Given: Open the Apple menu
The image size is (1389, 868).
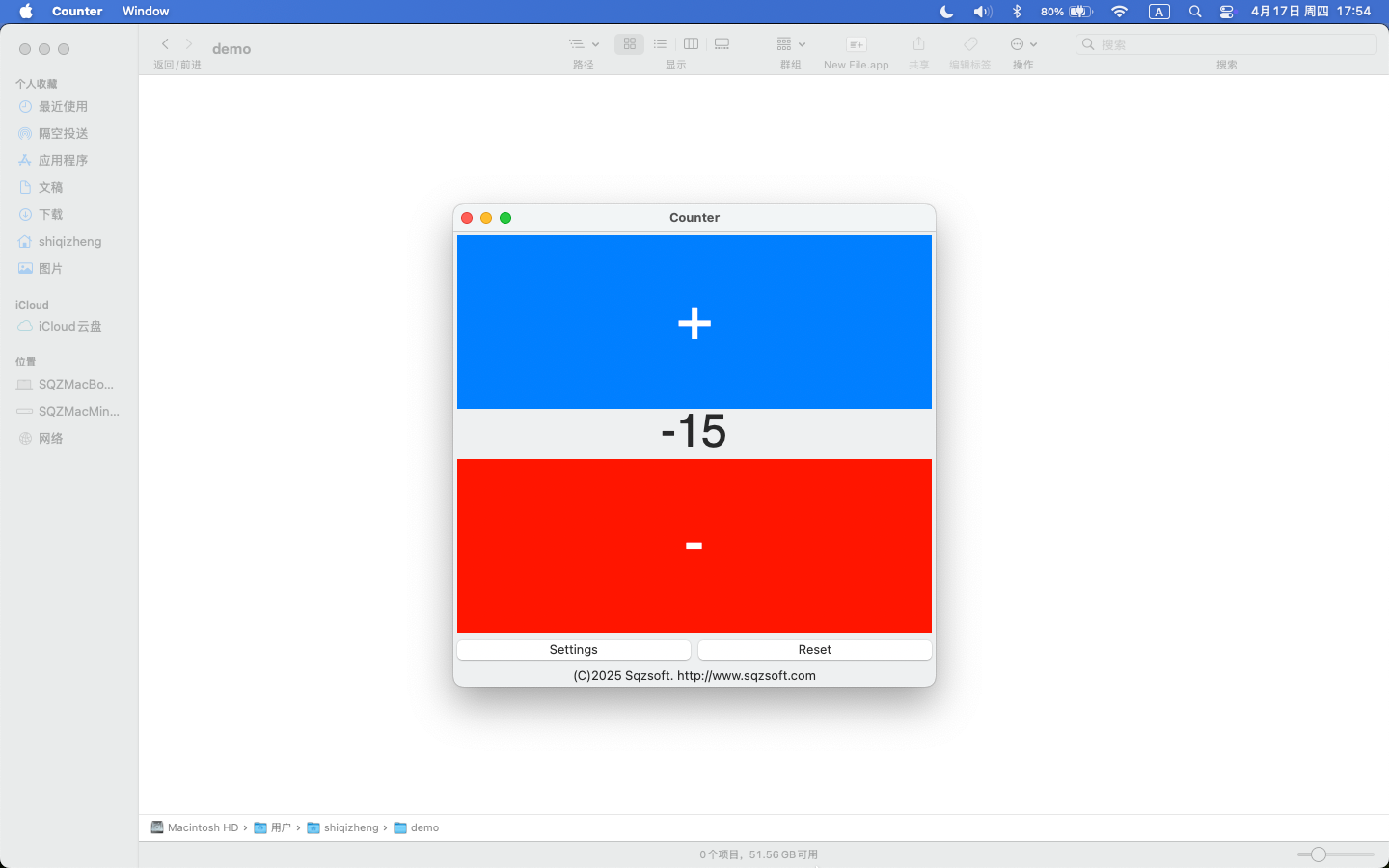Looking at the screenshot, I should coord(26,12).
